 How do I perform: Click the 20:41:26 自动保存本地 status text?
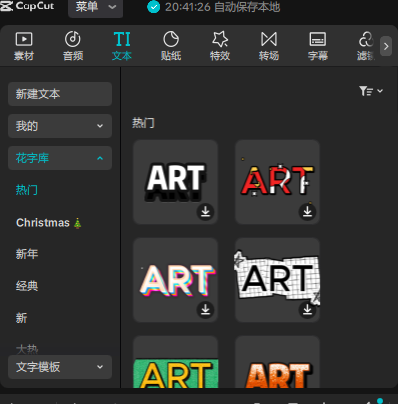pos(222,7)
